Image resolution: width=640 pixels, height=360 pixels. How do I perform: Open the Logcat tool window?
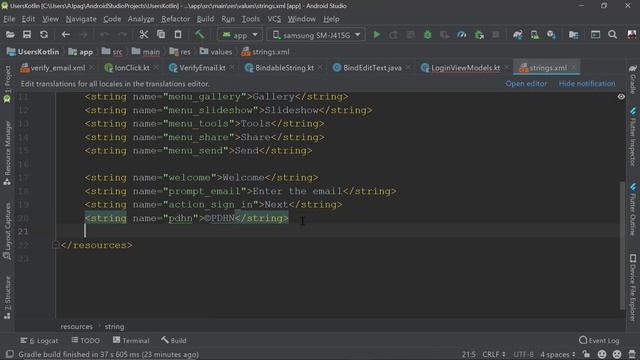[x=39, y=340]
